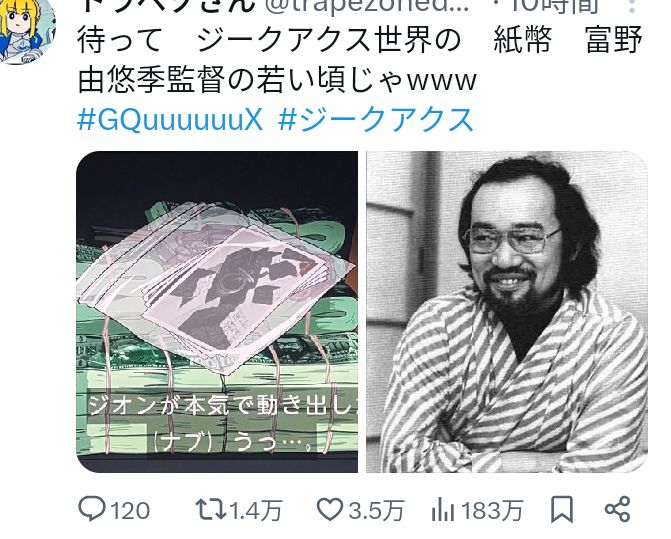This screenshot has height=539, width=671.
Task: Click the 183万 view count
Action: (492, 510)
